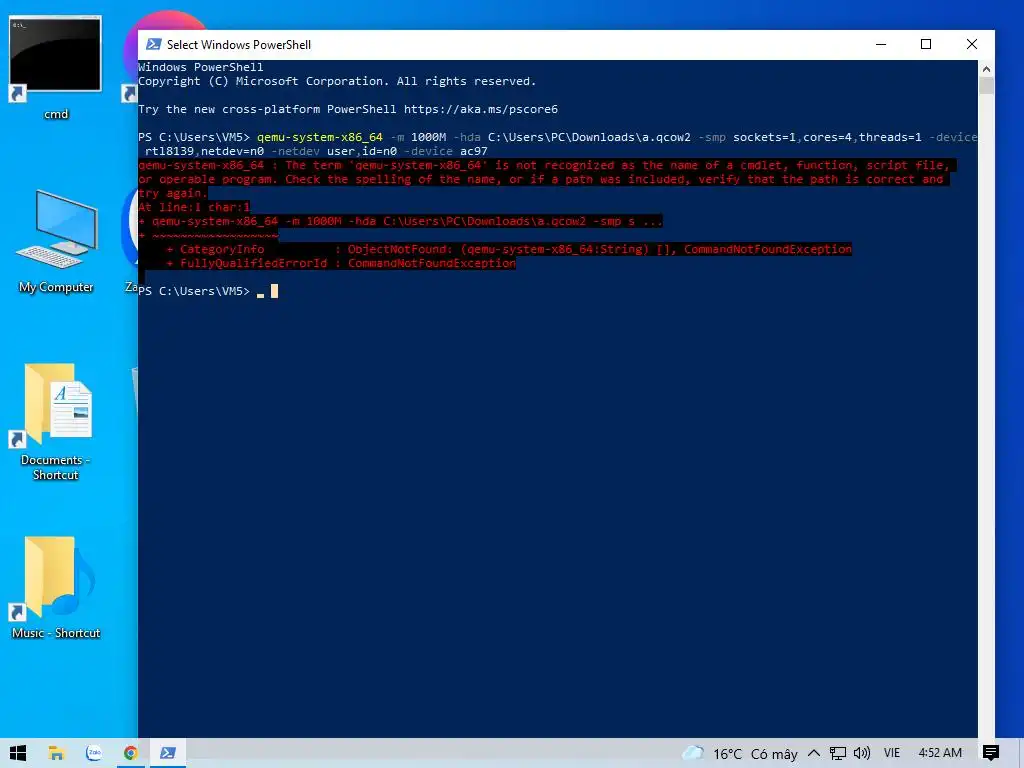The image size is (1024, 768).
Task: Open Google Chrome from the taskbar
Action: (131, 753)
